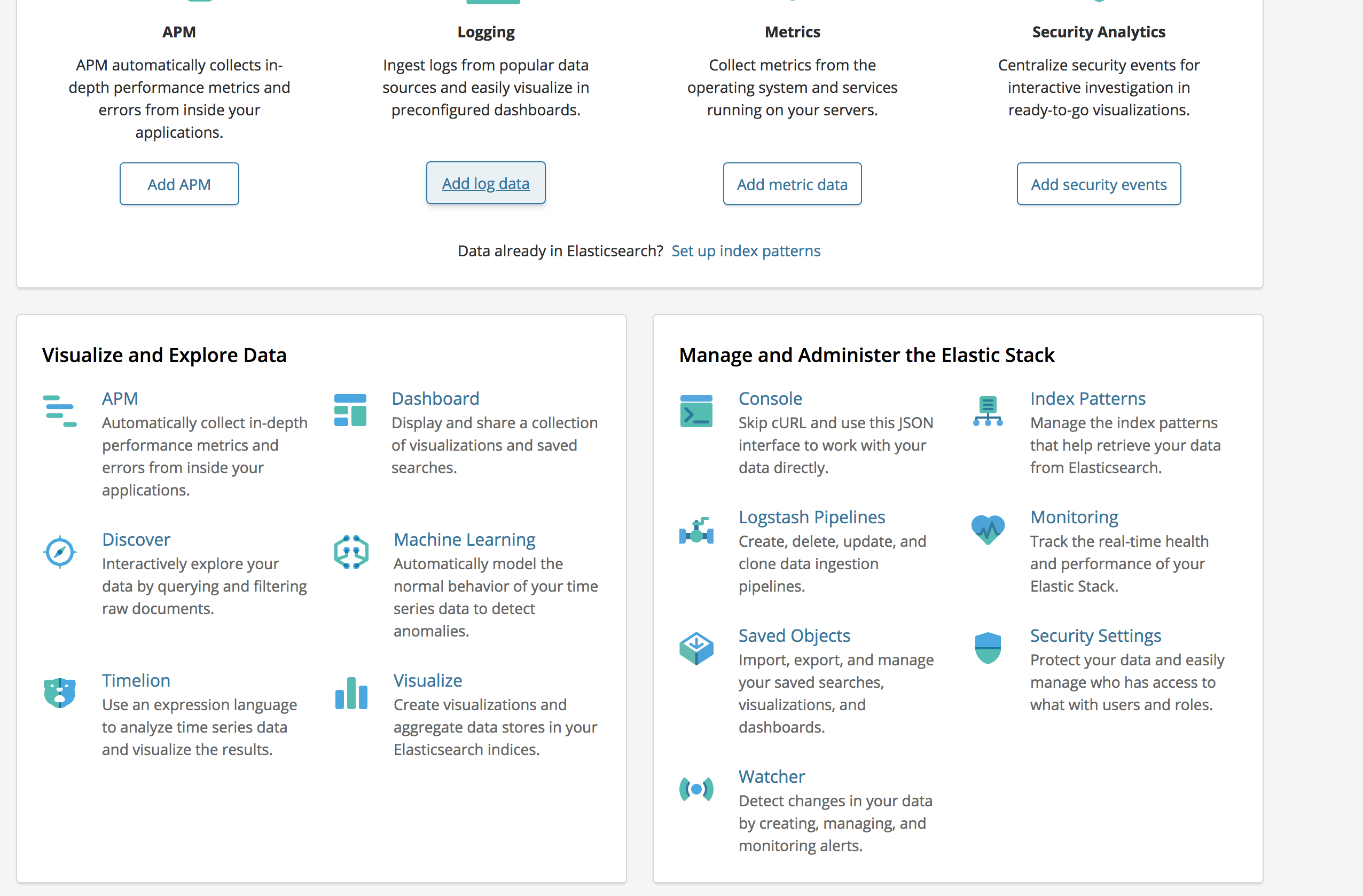
Task: Click the Logstash Pipelines pipe icon
Action: 696,531
